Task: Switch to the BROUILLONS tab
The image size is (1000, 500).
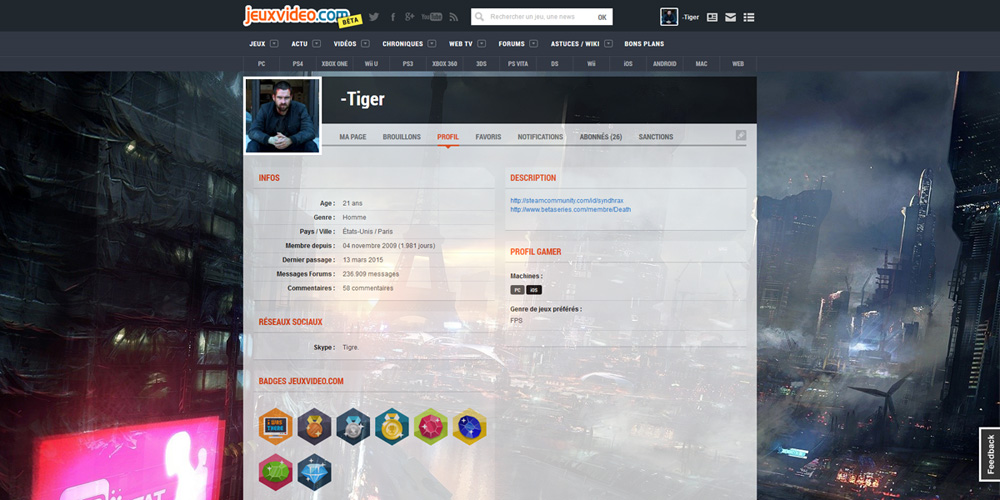Action: coord(402,137)
